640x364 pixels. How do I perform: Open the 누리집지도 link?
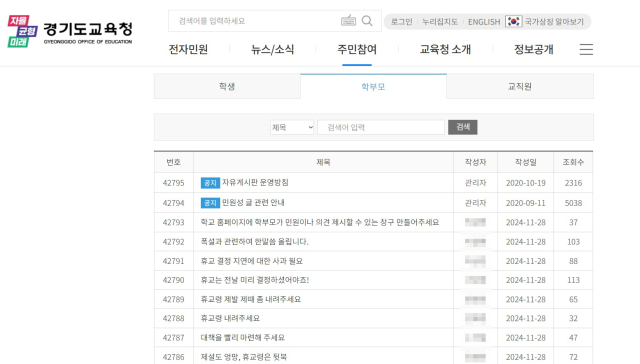click(440, 22)
